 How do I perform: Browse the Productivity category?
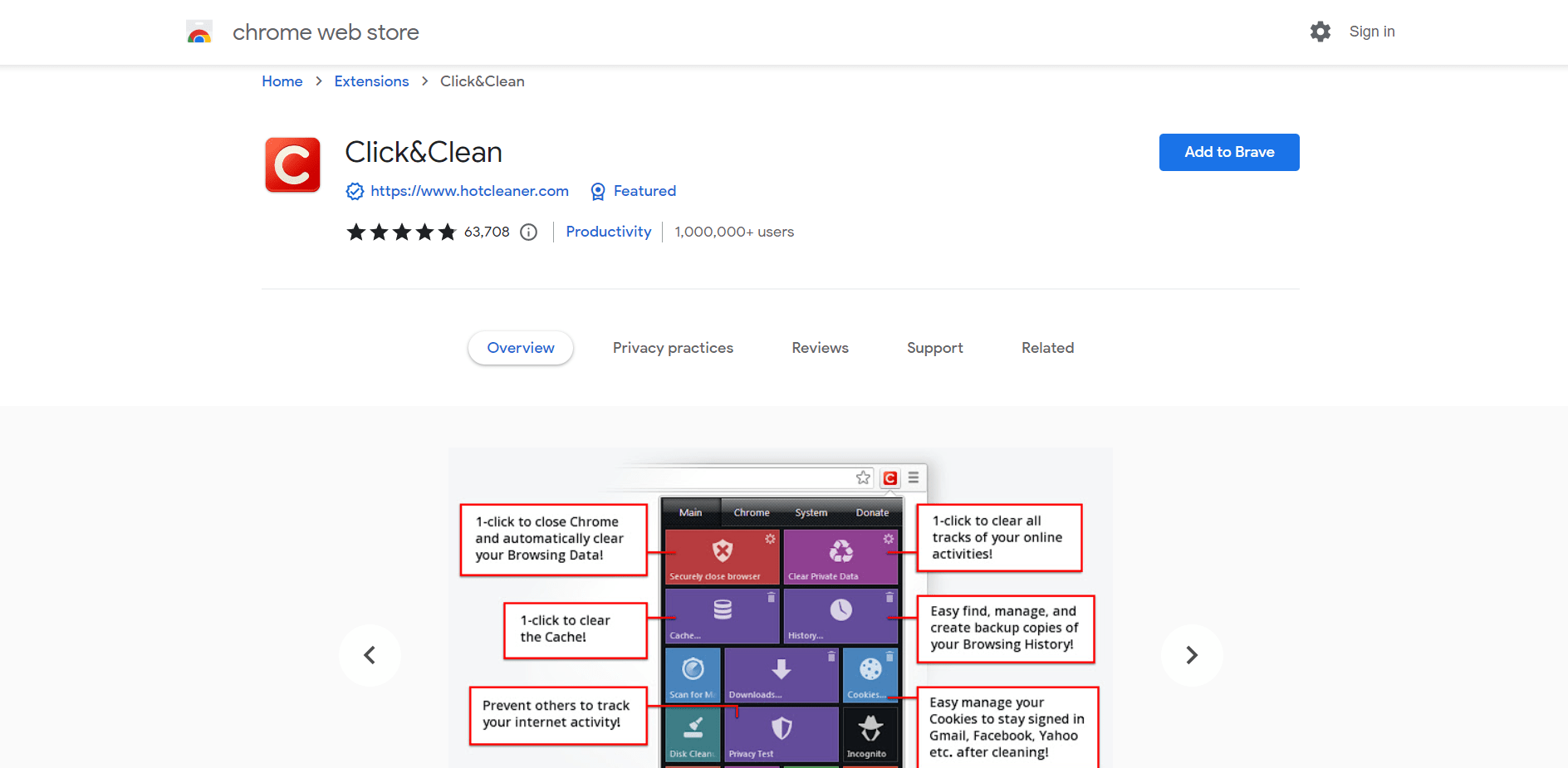pyautogui.click(x=608, y=232)
